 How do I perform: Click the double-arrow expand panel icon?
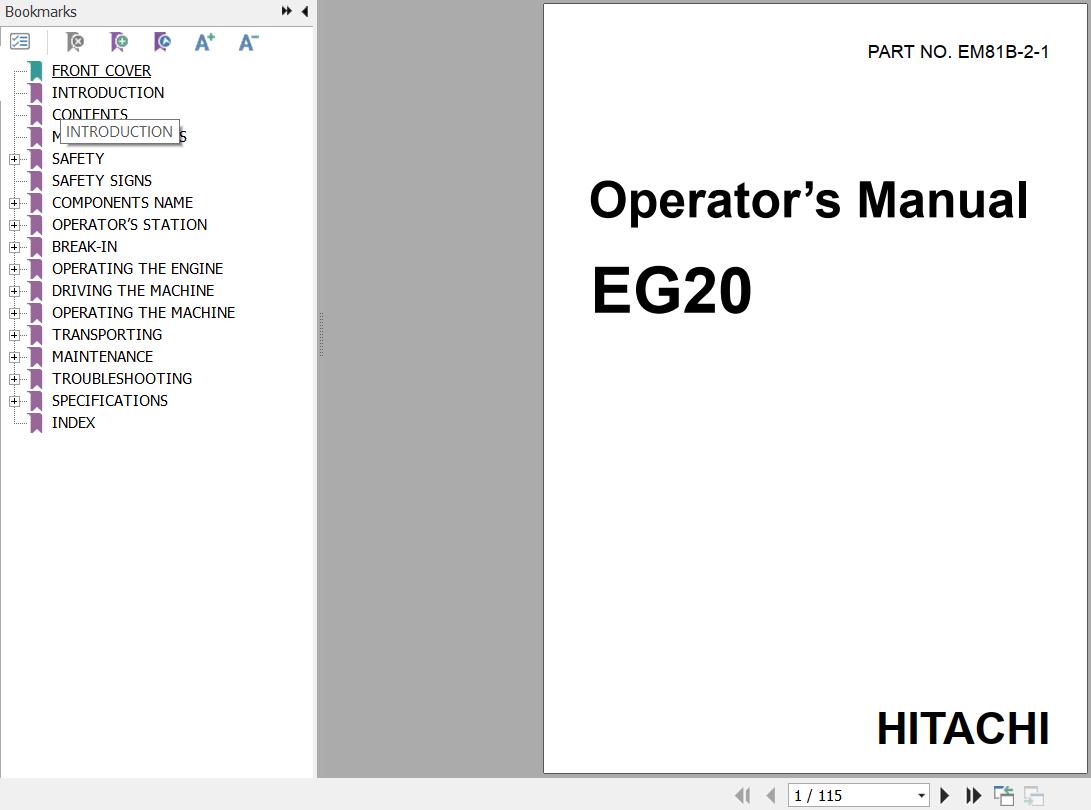(x=287, y=11)
